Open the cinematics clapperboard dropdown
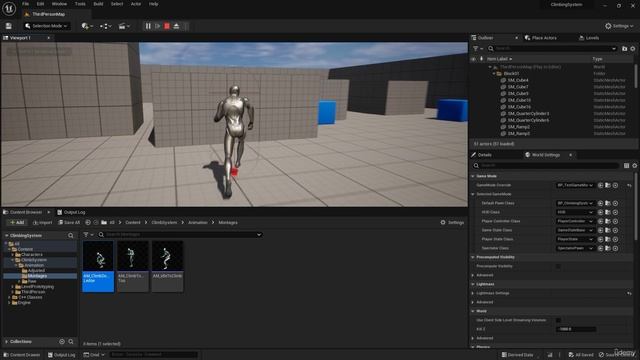 coord(124,26)
